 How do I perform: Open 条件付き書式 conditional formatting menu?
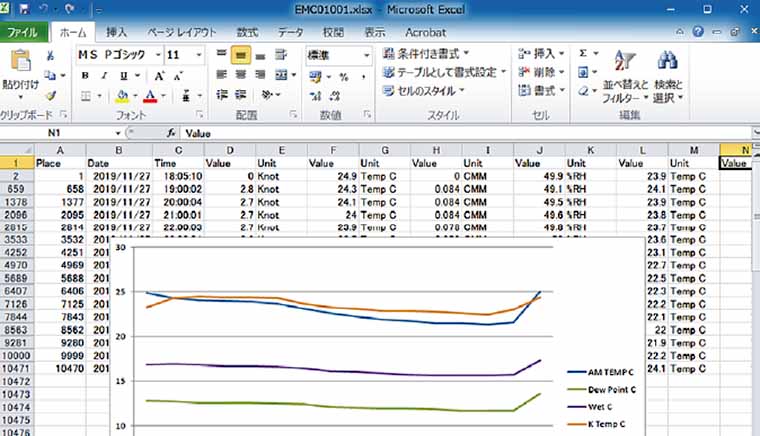[x=426, y=53]
